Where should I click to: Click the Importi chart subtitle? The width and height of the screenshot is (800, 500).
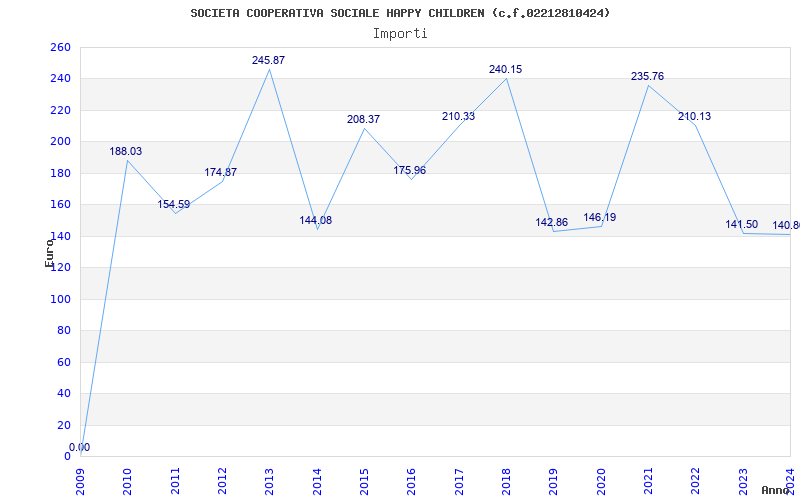(x=400, y=33)
